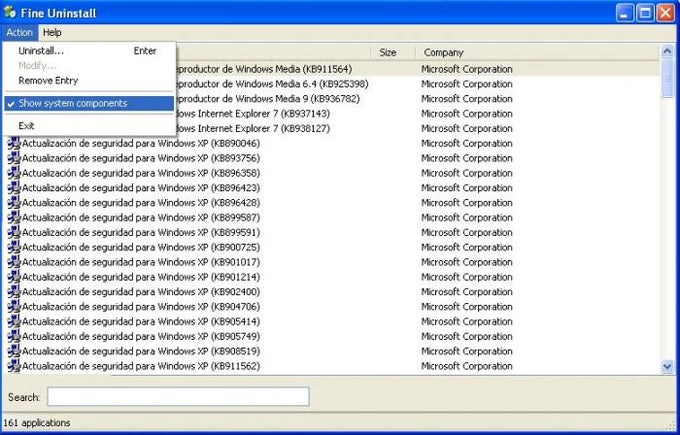Minimize the Fine Uninstall window
Image resolution: width=680 pixels, height=435 pixels.
624,13
